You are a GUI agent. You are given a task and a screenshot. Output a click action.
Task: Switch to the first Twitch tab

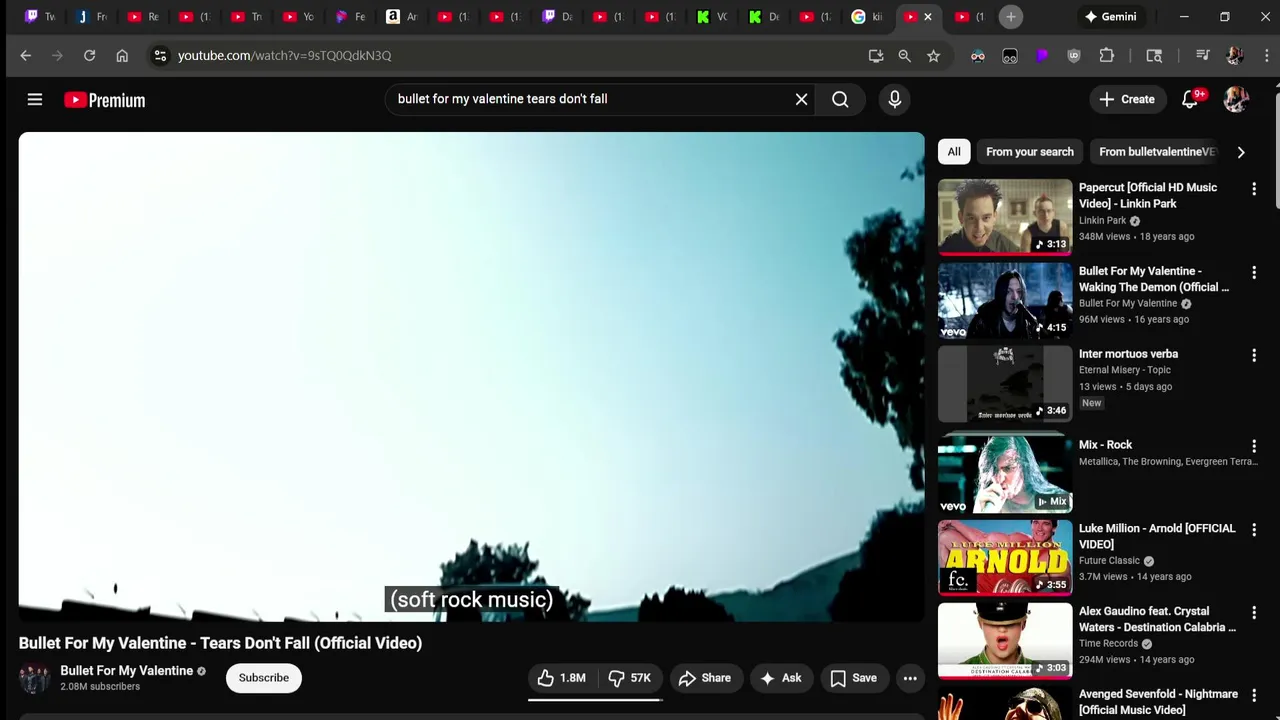pos(40,17)
